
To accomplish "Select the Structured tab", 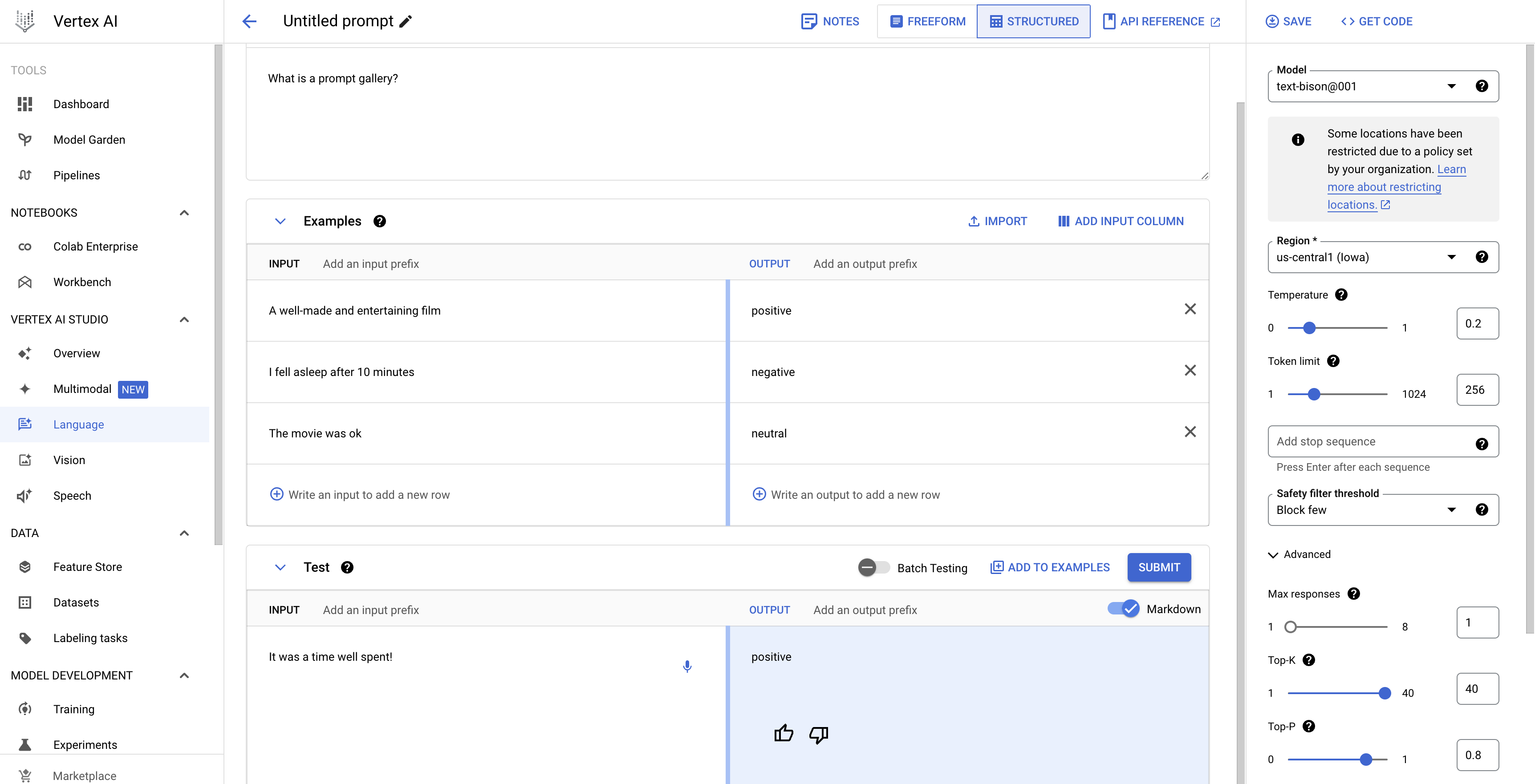I will tap(1034, 21).
